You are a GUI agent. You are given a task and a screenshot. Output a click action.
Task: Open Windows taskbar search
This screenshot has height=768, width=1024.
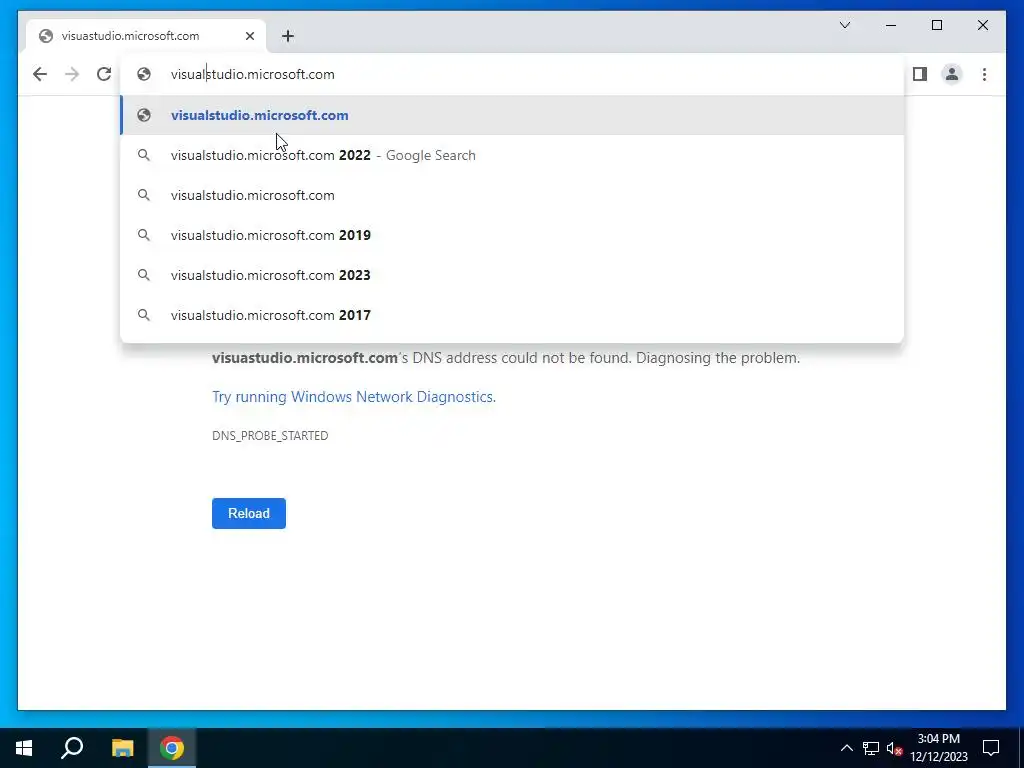[x=72, y=748]
